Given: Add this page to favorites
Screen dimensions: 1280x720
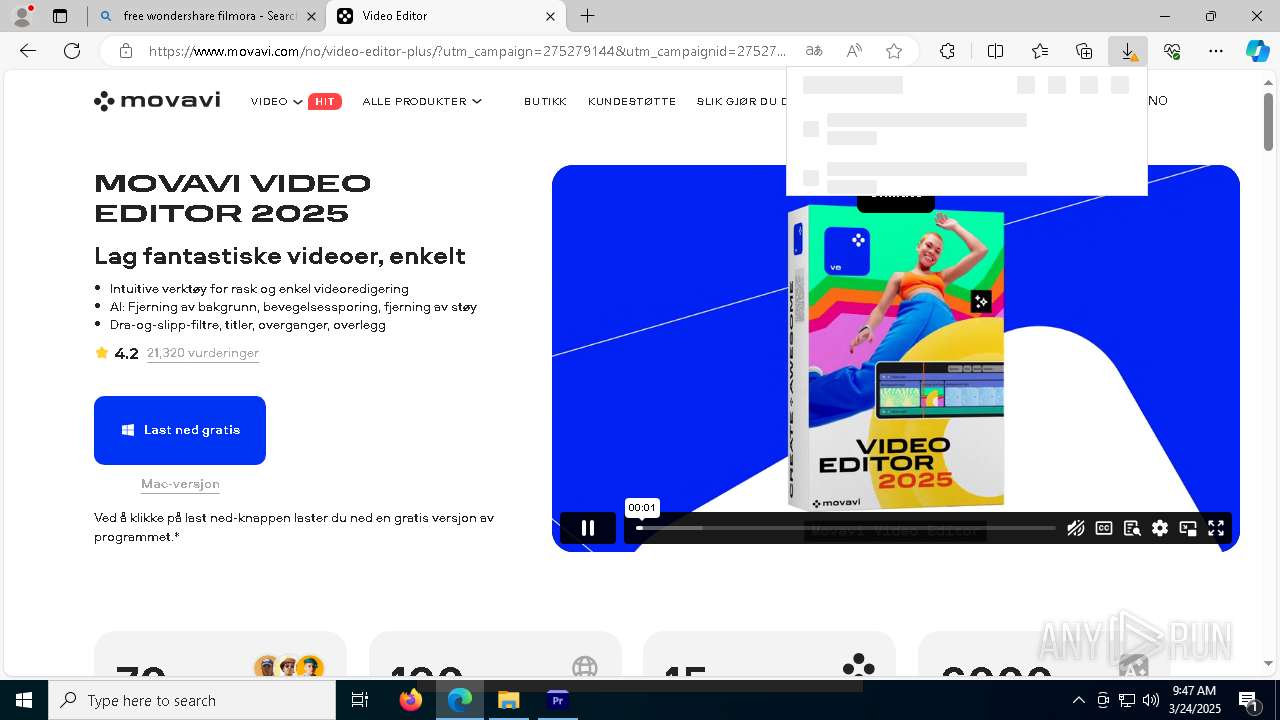Looking at the screenshot, I should [894, 51].
